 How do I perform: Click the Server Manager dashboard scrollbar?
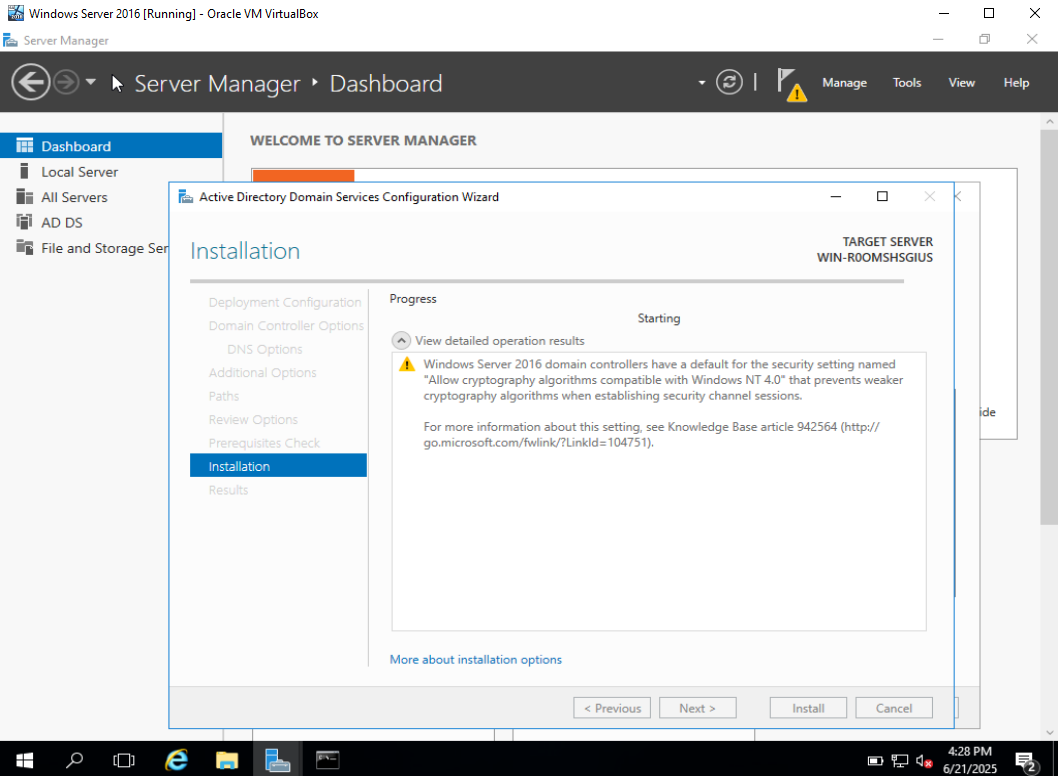1049,327
